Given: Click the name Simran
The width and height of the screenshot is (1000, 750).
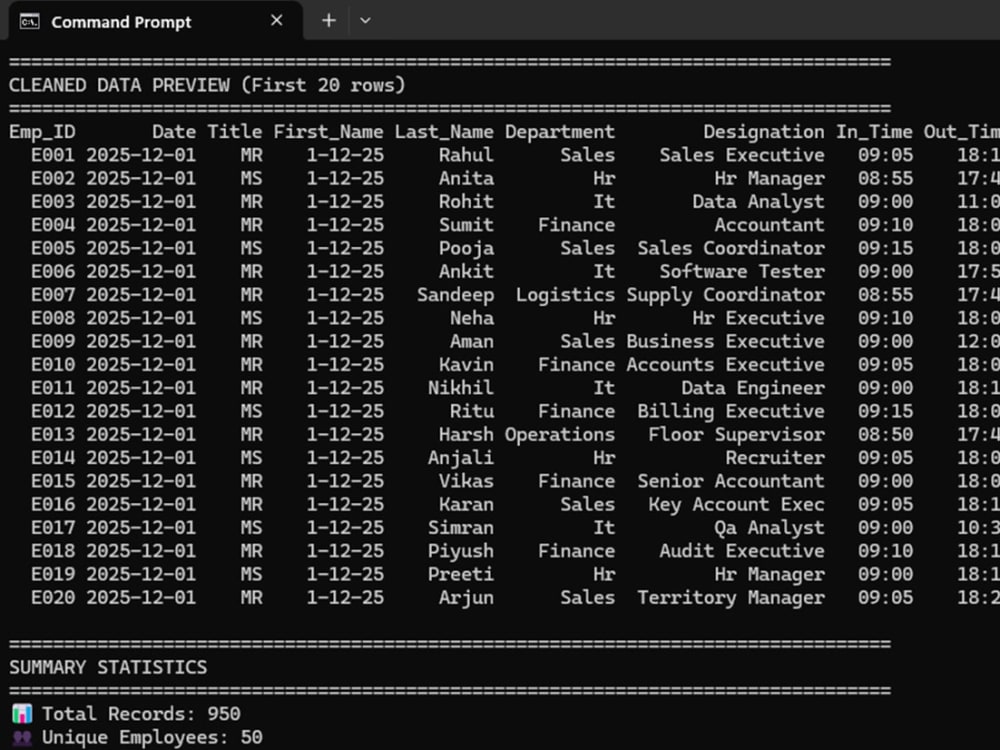Looking at the screenshot, I should pos(460,527).
